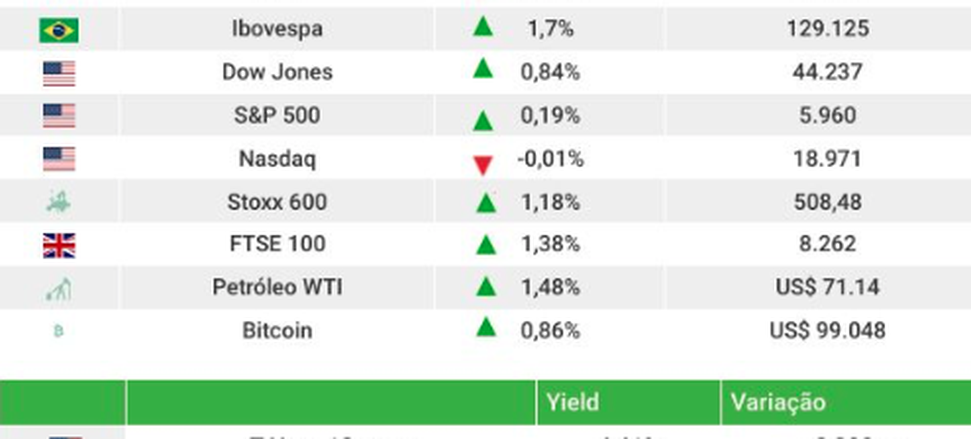Click the Europe map icon beside Stoxx 600

point(59,202)
